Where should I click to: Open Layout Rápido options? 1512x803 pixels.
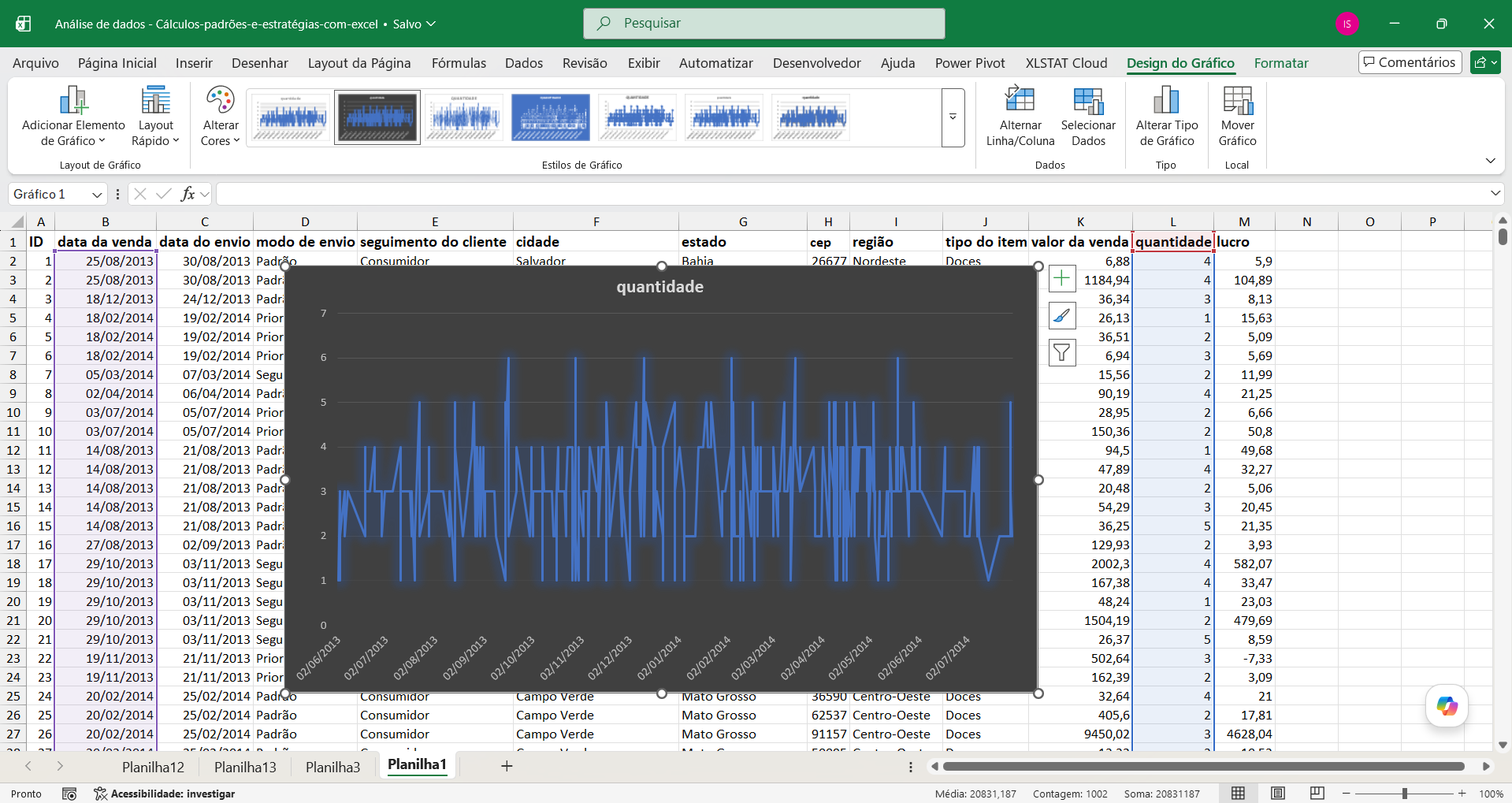pos(155,117)
